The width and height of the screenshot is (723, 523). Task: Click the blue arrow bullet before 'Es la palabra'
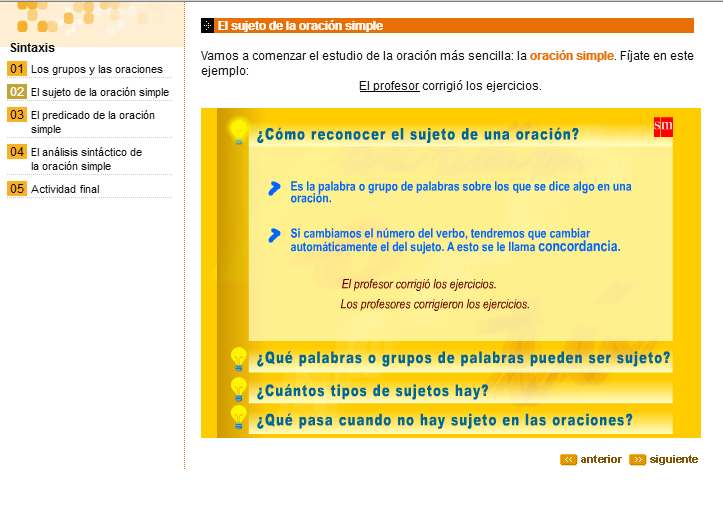(x=274, y=188)
